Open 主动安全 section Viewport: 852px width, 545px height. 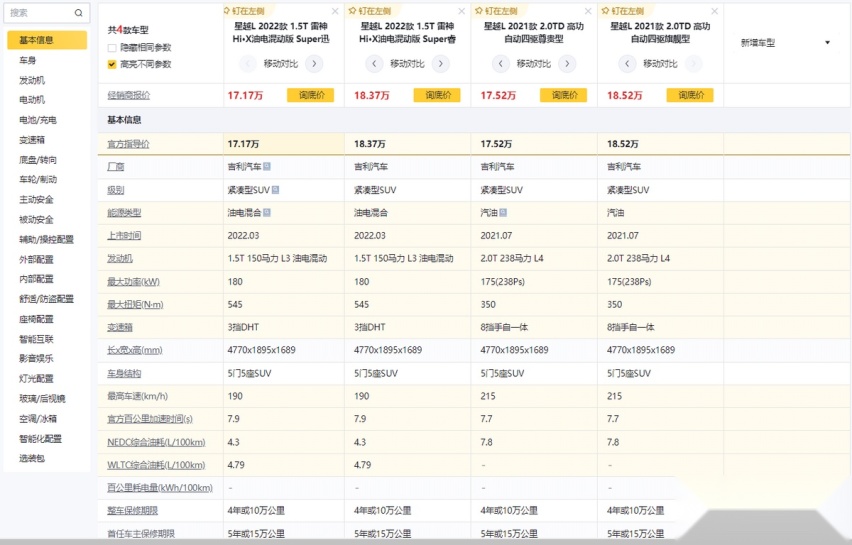pyautogui.click(x=36, y=199)
